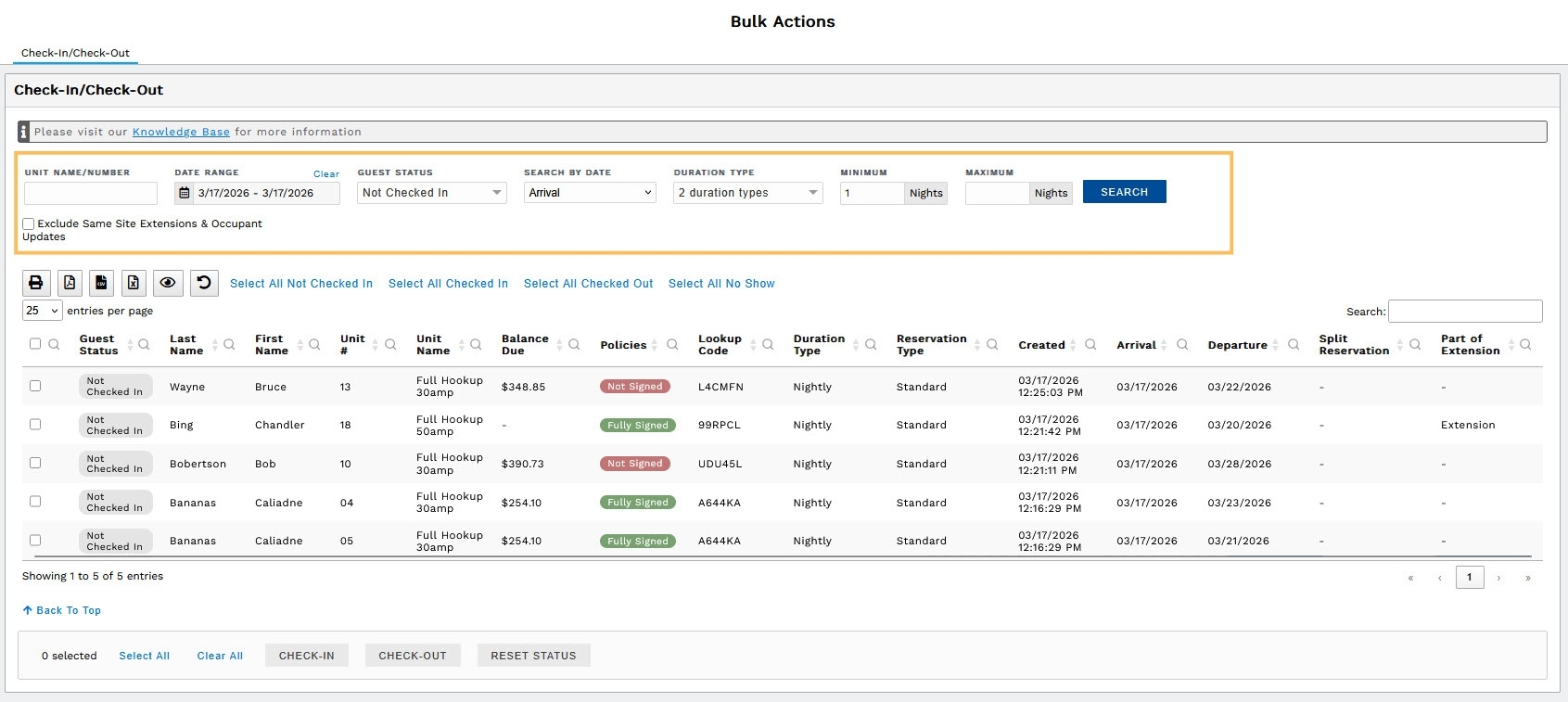Open the Duration Type dropdown
Screen dimensions: 1568x702
[x=747, y=193]
